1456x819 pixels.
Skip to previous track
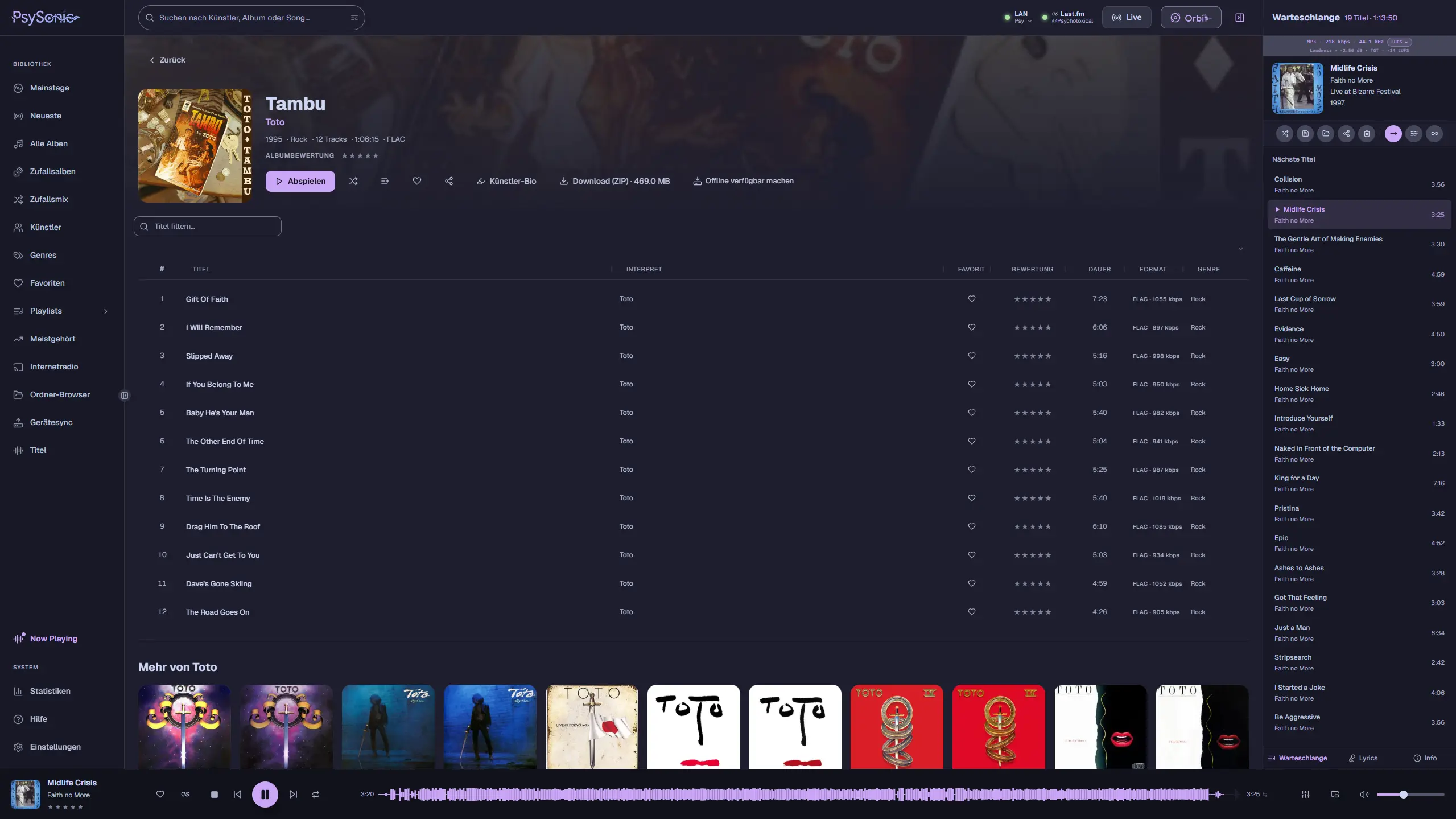point(237,795)
